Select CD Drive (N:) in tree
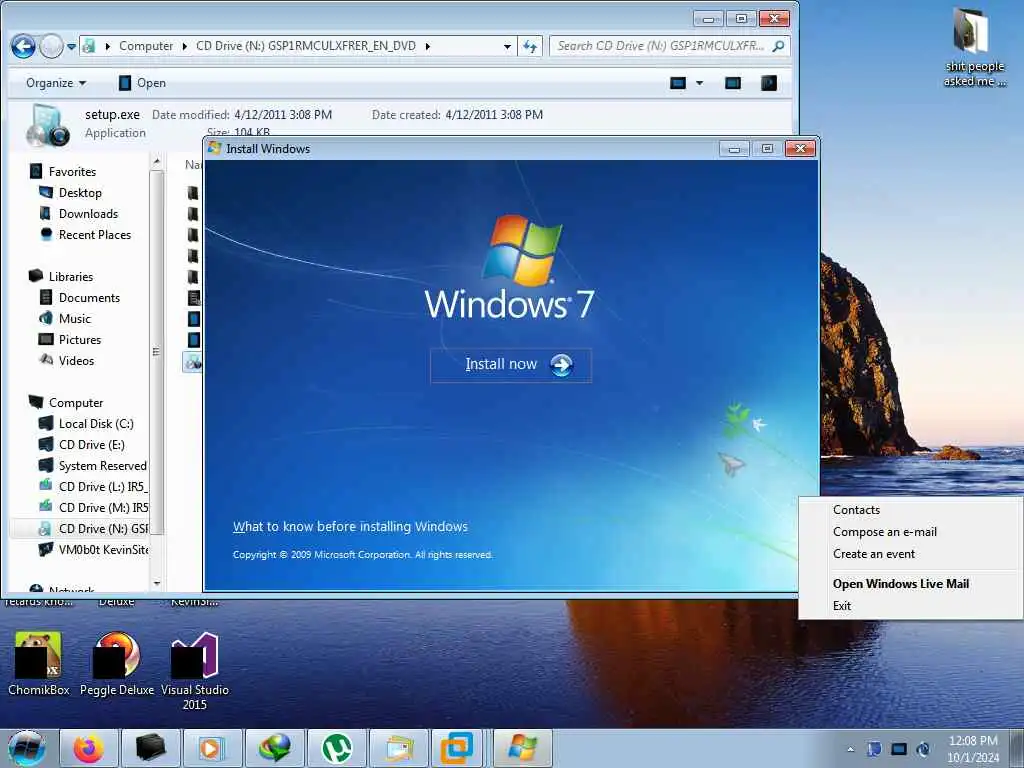This screenshot has width=1024, height=768. pyautogui.click(x=103, y=528)
